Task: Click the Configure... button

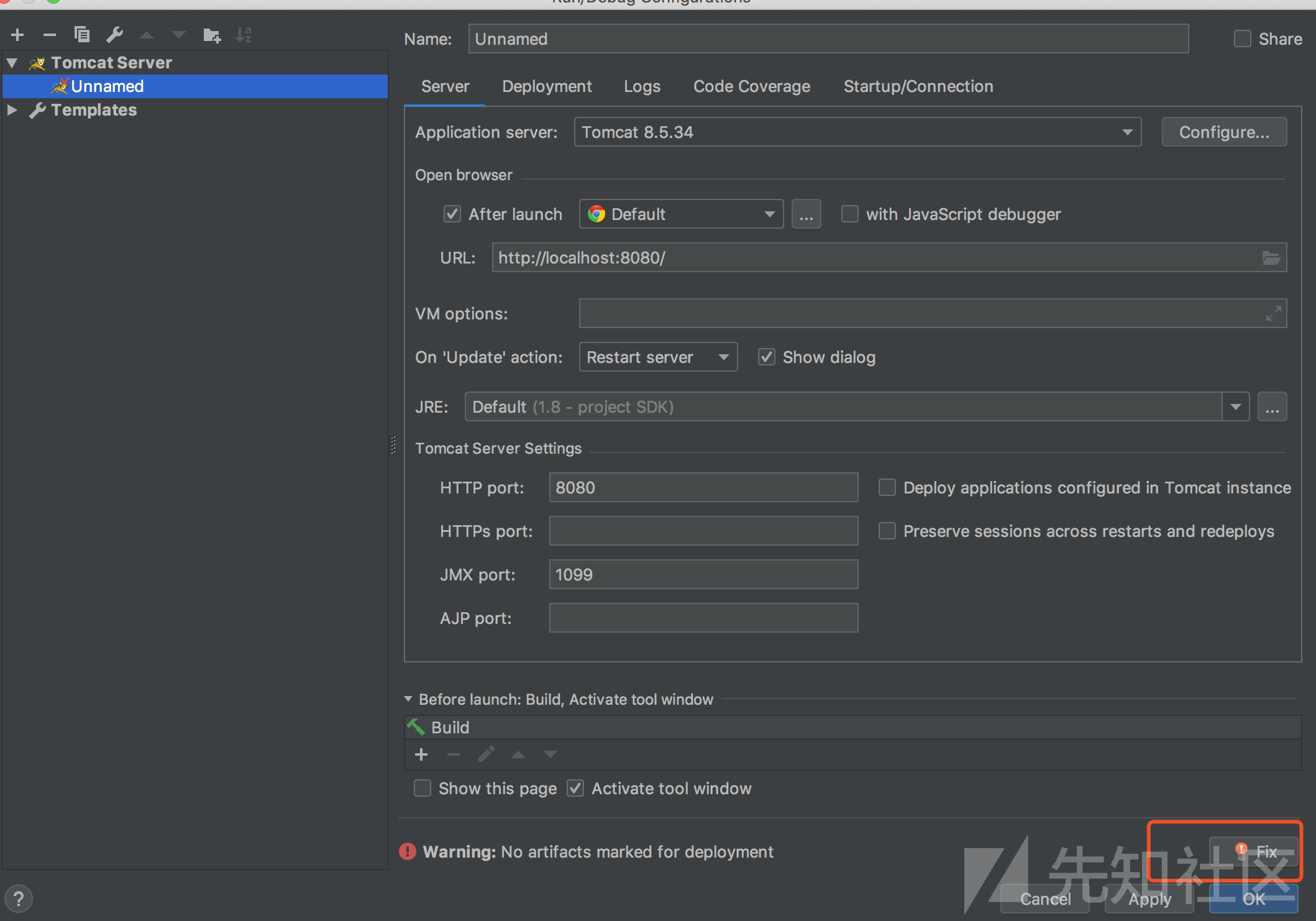Action: [x=1224, y=132]
